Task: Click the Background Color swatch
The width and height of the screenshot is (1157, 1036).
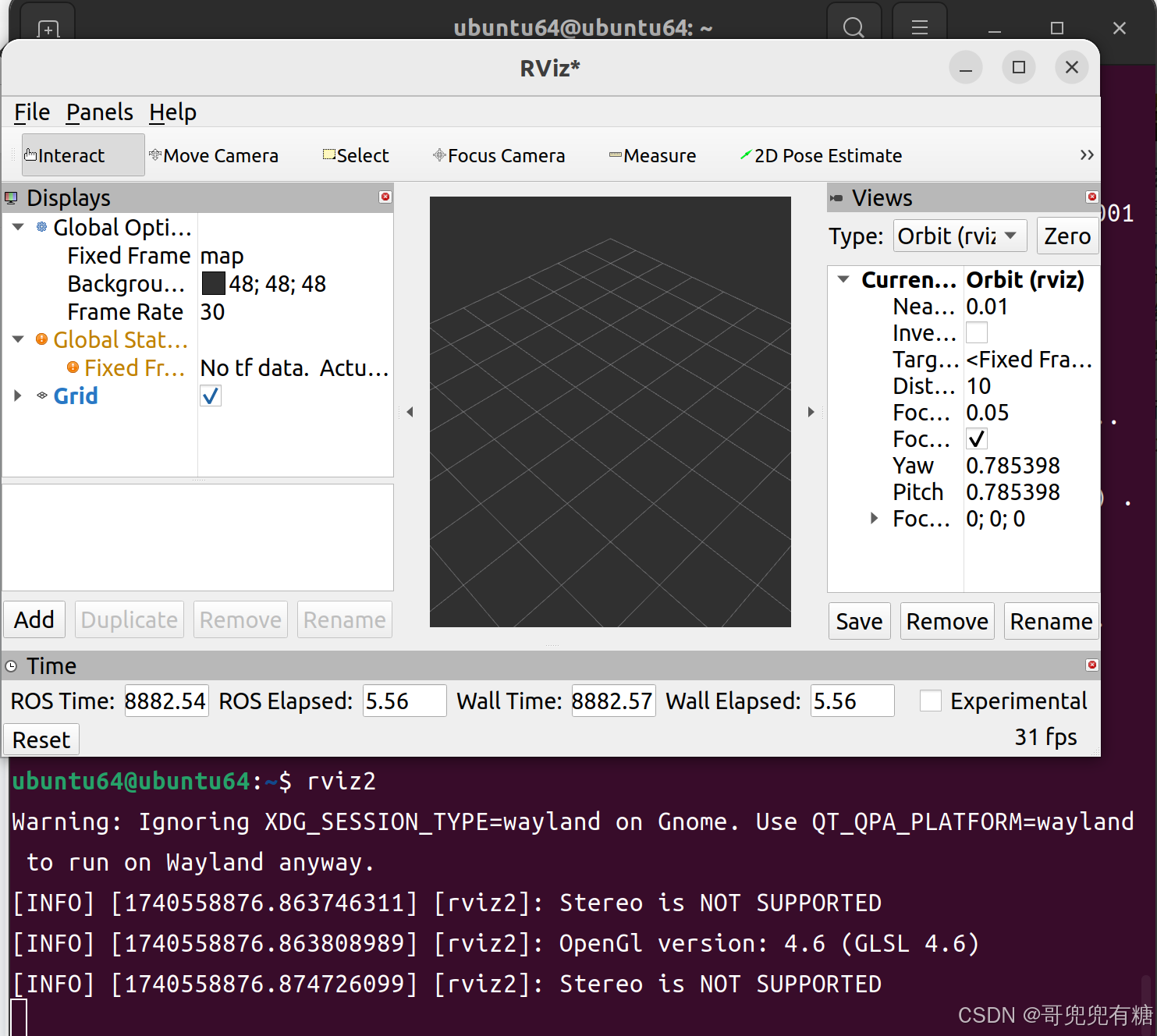Action: tap(212, 282)
